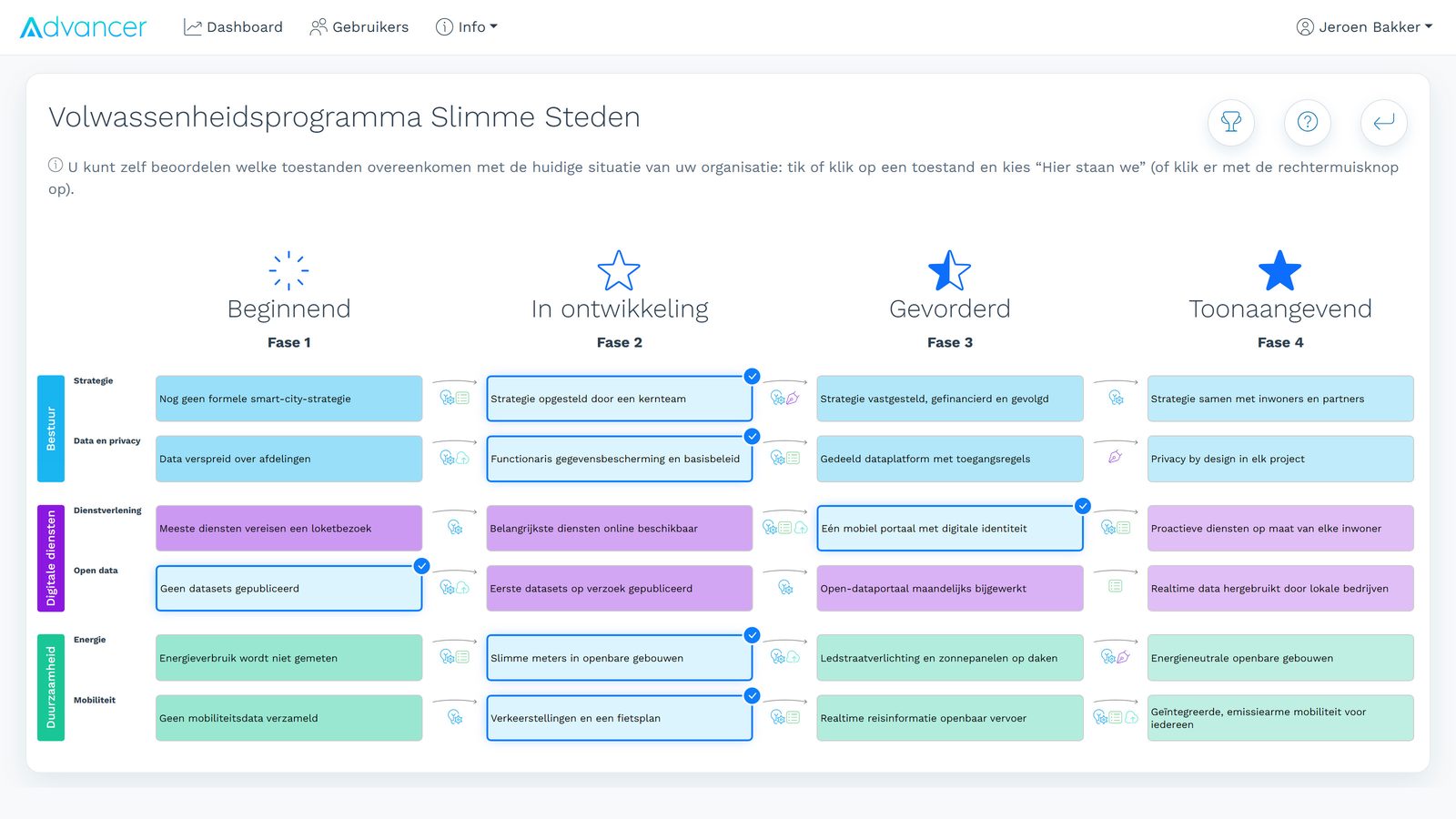
Task: Open the Info dropdown menu
Action: (467, 27)
